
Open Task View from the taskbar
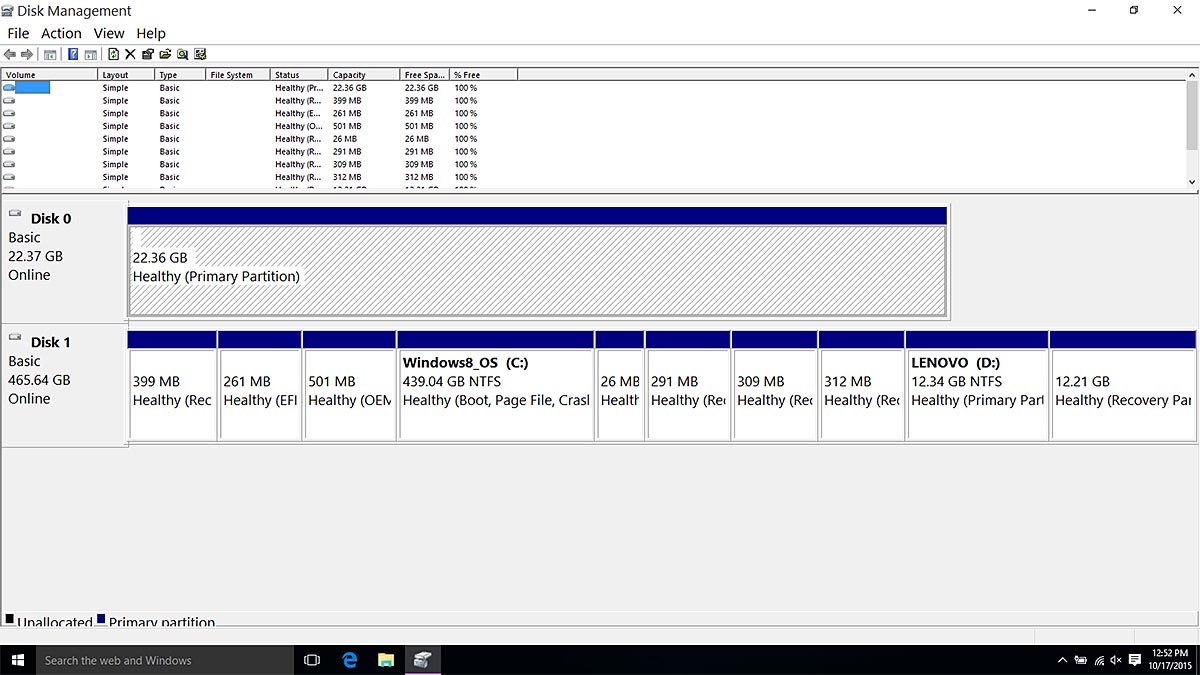(312, 660)
